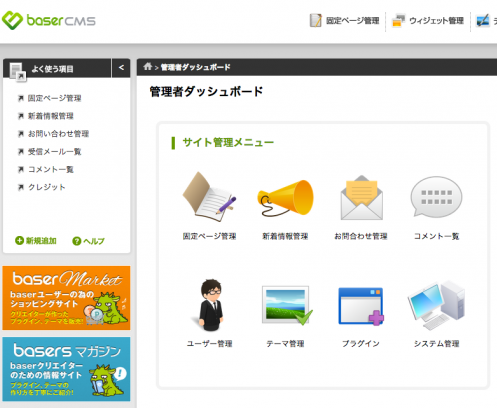The image size is (497, 408).
Task: Click arrow icon beside クレジット sidebar item
Action: point(21,187)
